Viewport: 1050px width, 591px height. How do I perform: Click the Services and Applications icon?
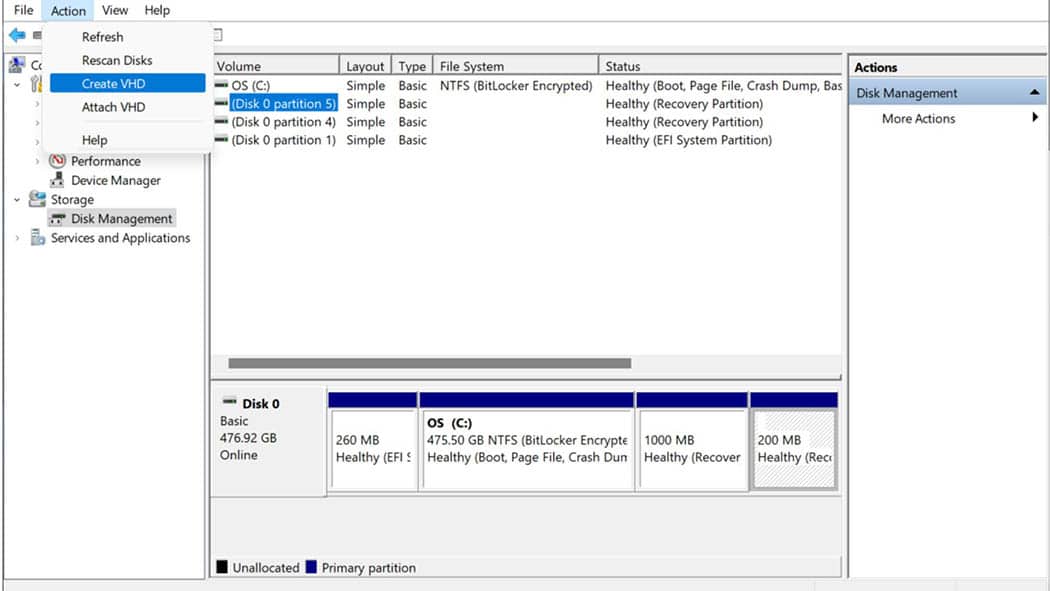tap(38, 238)
